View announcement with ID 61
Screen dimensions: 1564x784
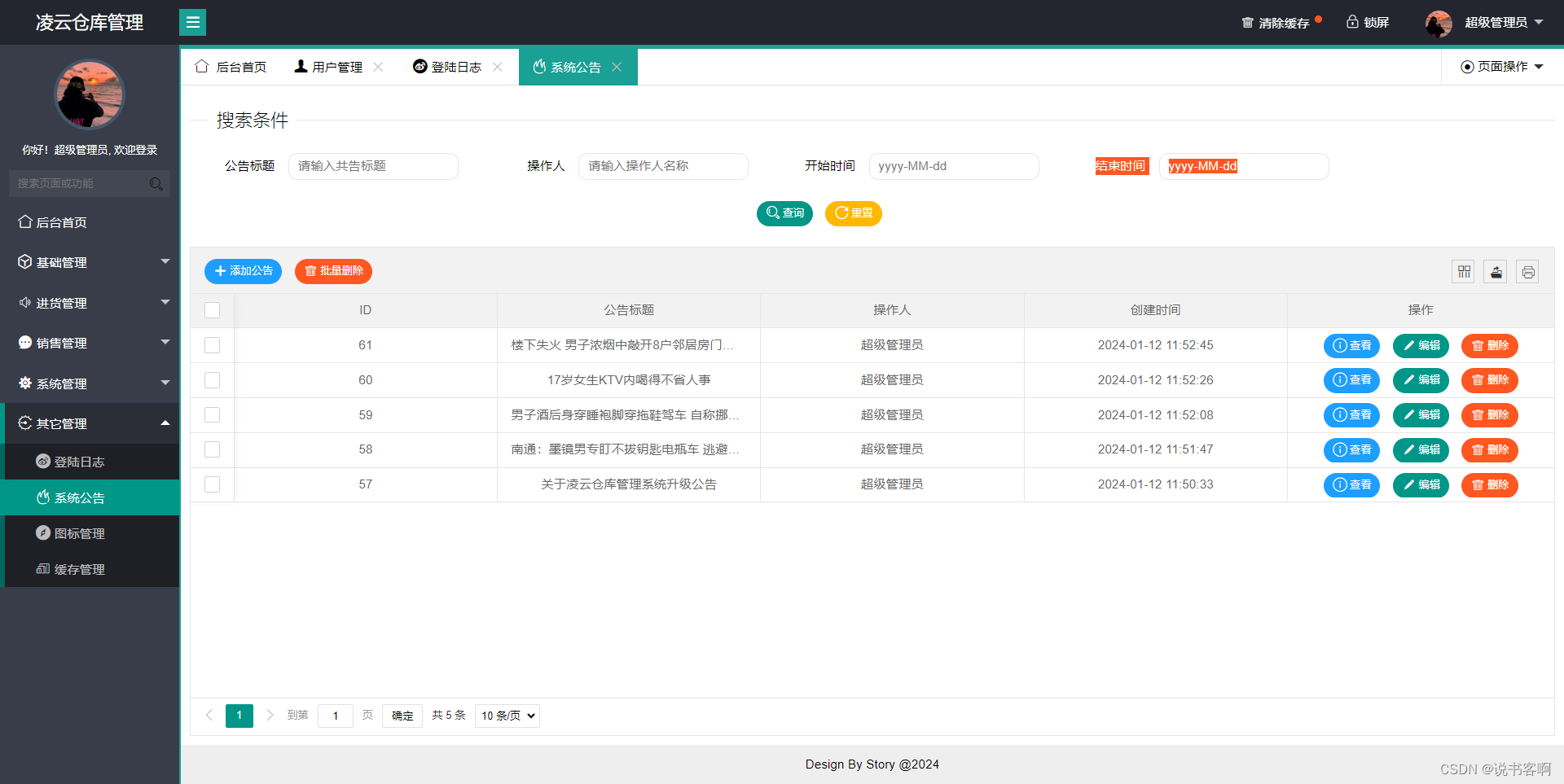(x=1351, y=346)
